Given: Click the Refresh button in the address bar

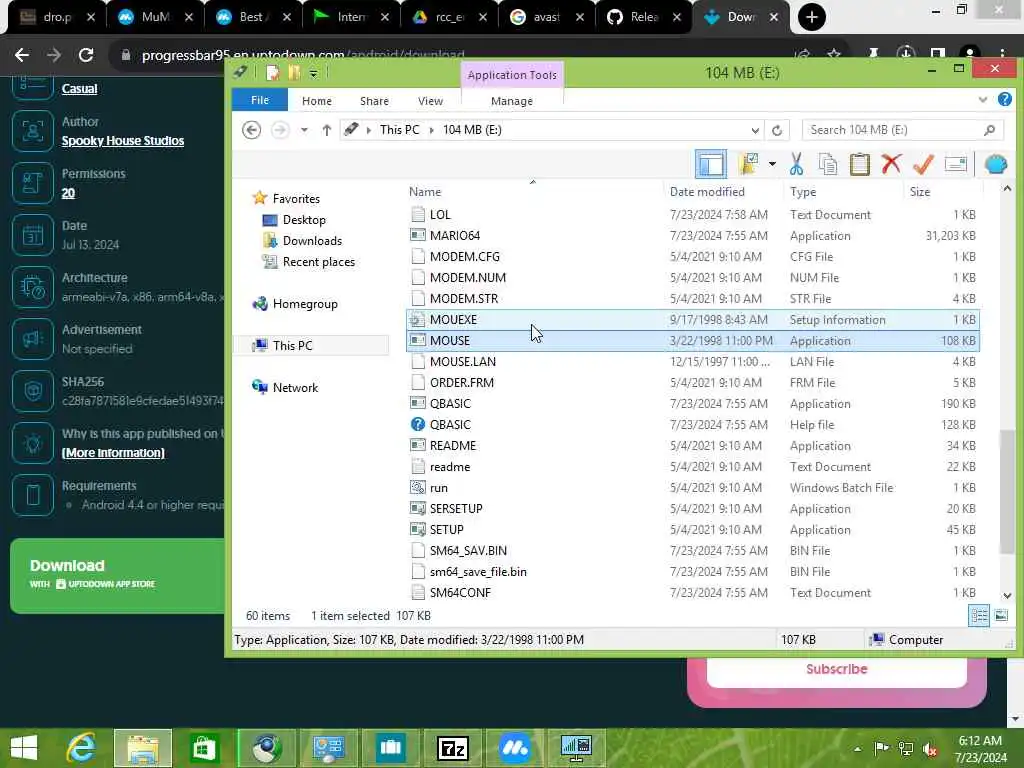Looking at the screenshot, I should coord(776,130).
